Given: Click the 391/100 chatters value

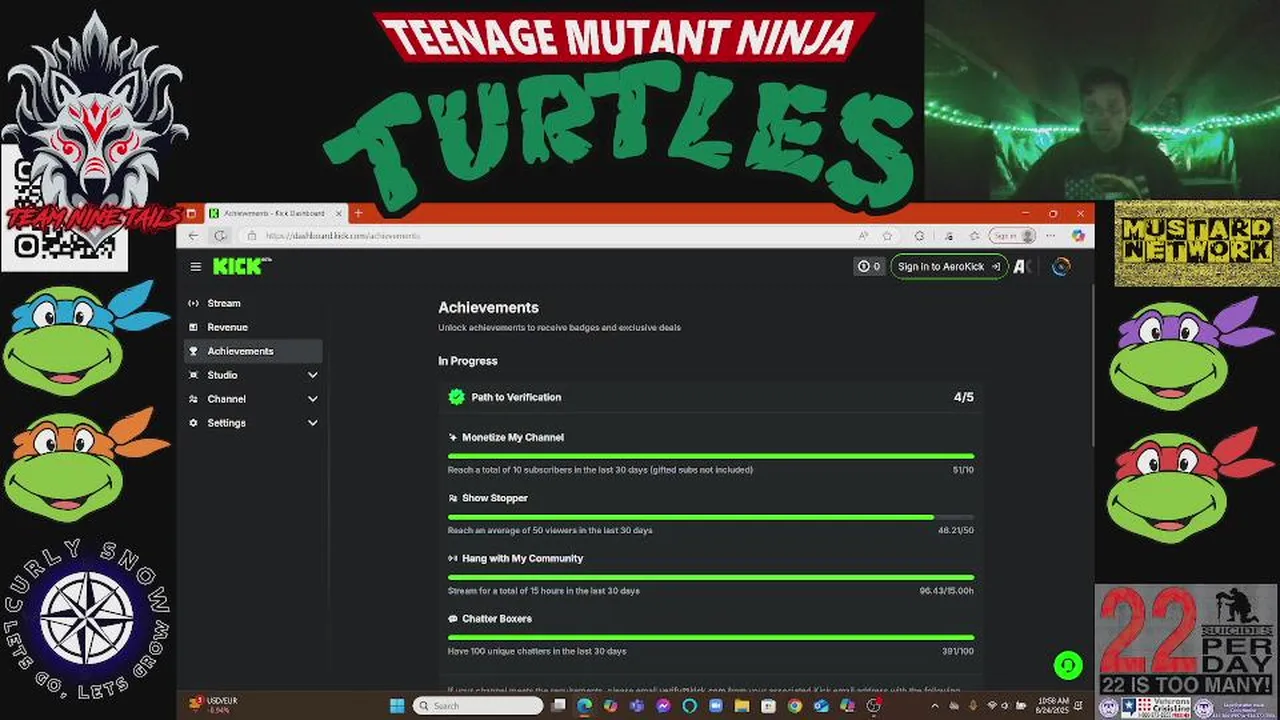Looking at the screenshot, I should tap(958, 651).
